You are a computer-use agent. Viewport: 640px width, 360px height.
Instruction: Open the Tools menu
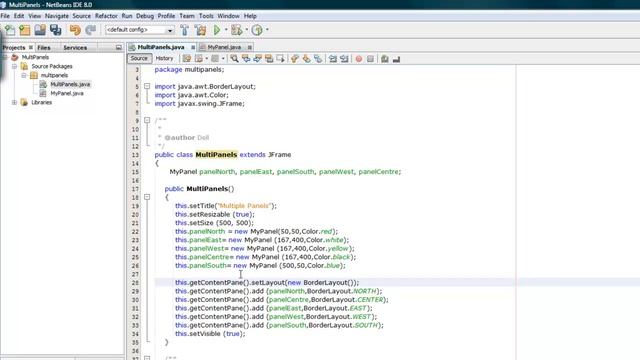[x=206, y=16]
